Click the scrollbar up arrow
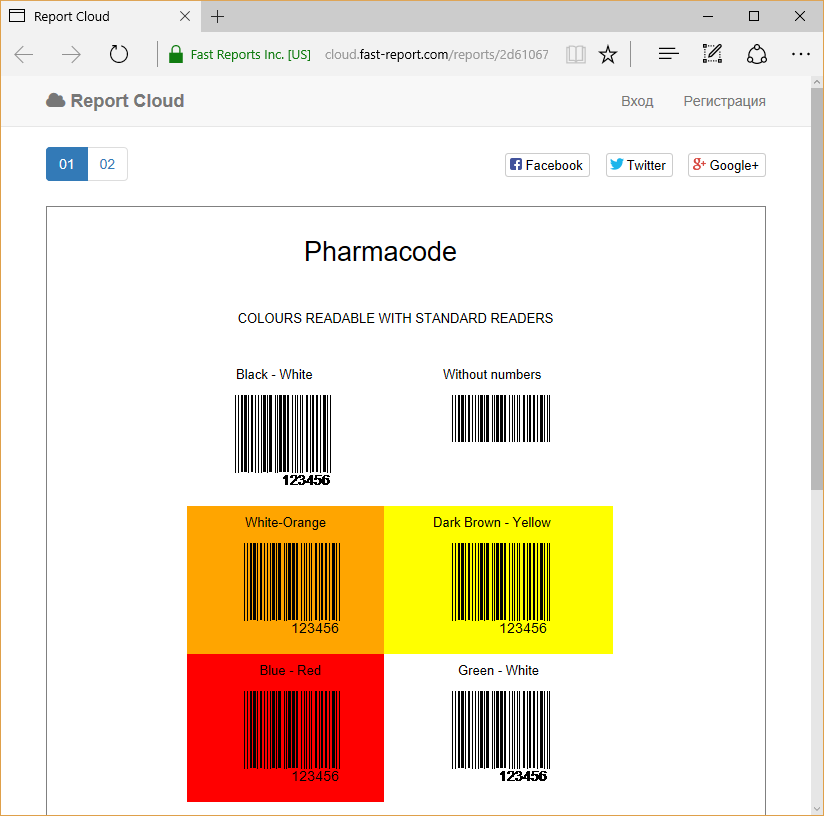Screen dimensions: 824x816 817,82
